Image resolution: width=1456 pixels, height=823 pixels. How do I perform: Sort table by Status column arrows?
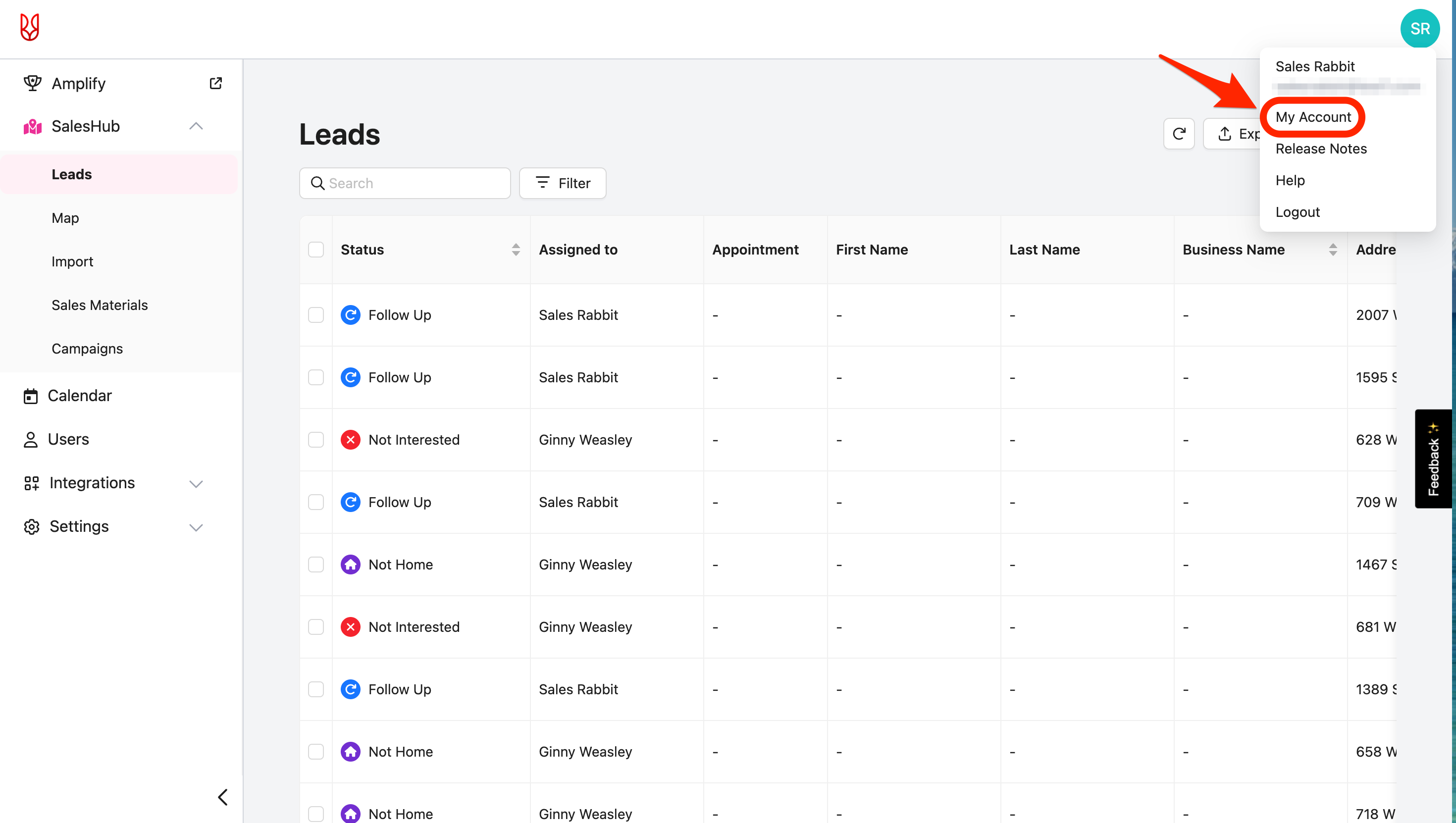516,249
